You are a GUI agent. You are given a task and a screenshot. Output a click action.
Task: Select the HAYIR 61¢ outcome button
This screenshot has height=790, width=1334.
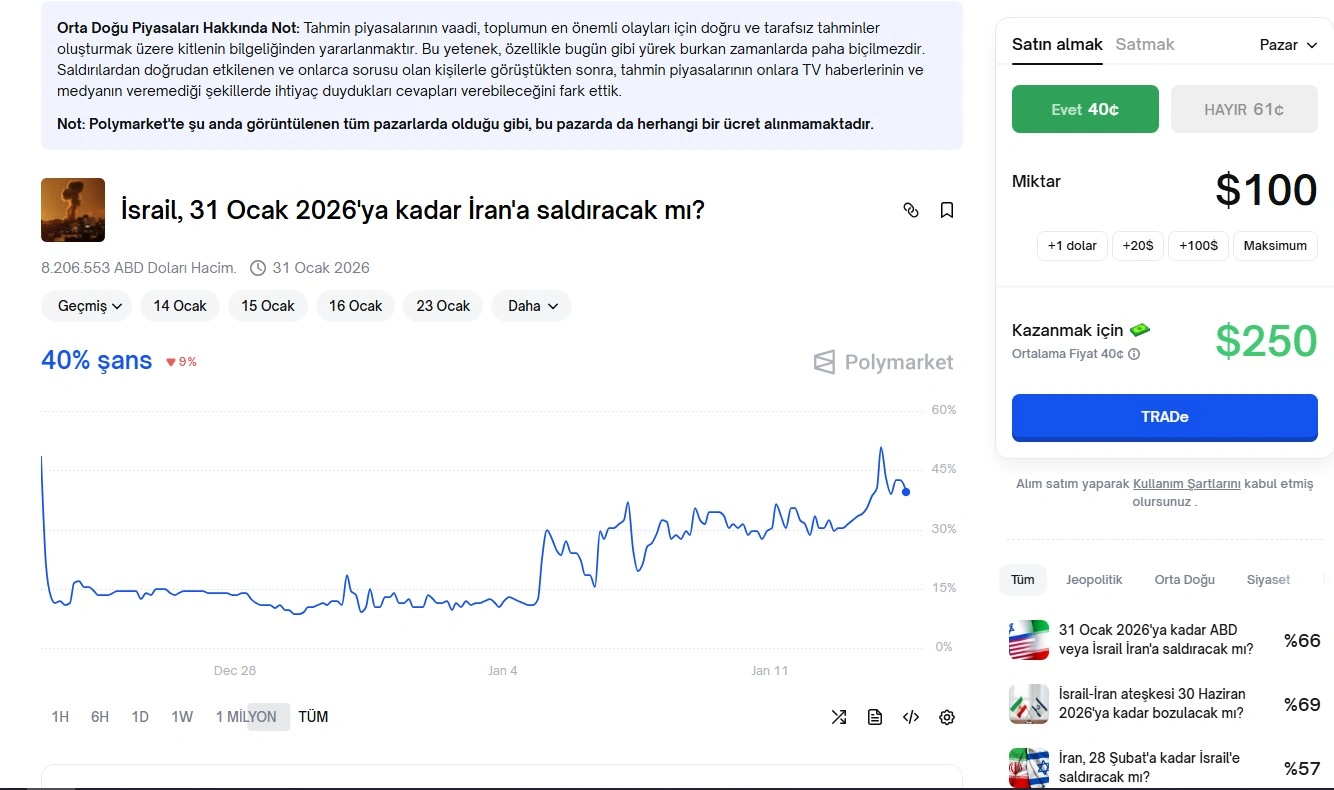(x=1244, y=109)
